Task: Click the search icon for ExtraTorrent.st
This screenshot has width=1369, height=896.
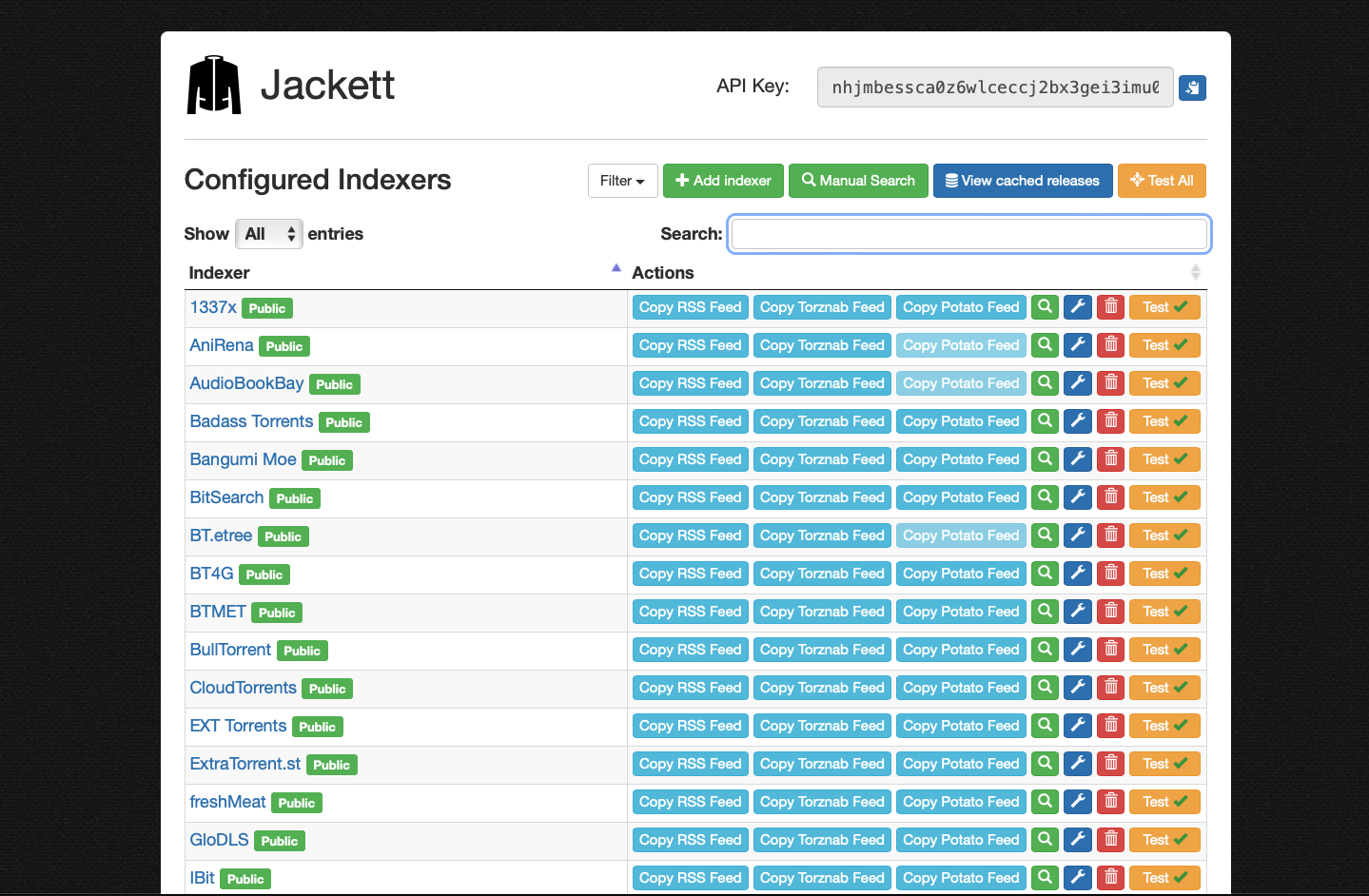Action: click(x=1045, y=764)
